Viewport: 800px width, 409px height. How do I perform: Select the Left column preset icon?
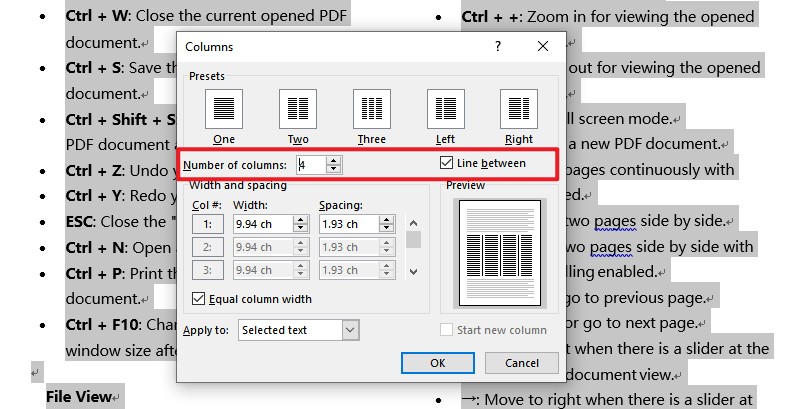tap(446, 109)
